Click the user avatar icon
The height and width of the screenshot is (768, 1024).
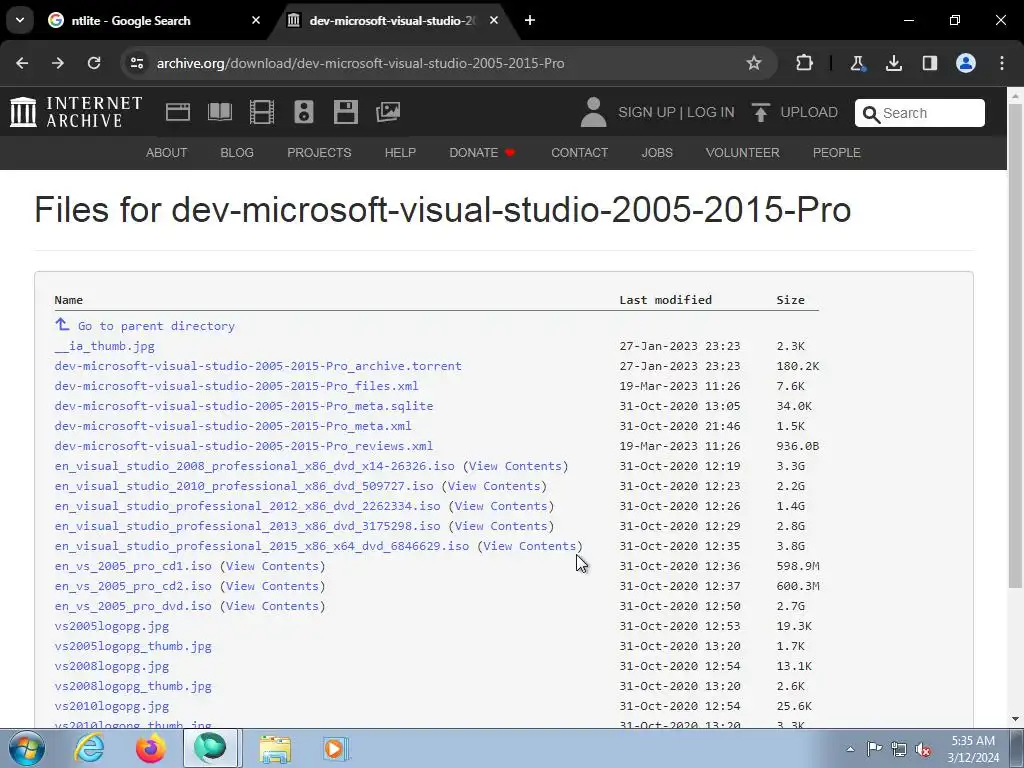point(593,112)
